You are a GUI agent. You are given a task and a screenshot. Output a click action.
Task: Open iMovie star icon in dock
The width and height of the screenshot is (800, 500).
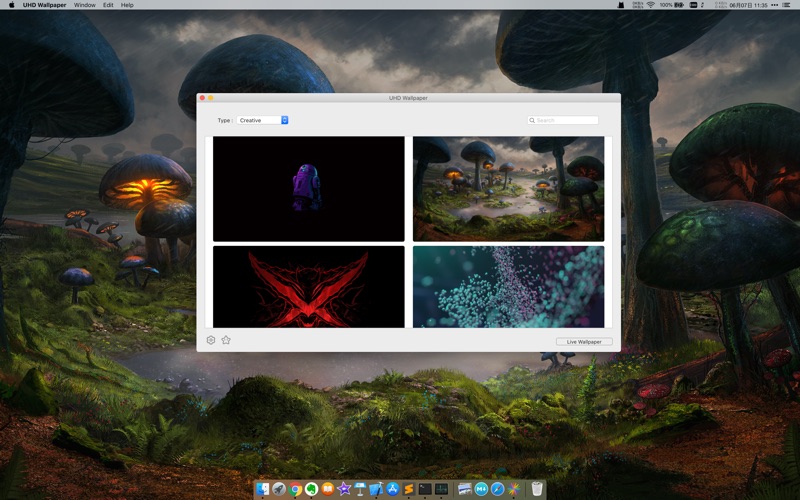[x=344, y=489]
